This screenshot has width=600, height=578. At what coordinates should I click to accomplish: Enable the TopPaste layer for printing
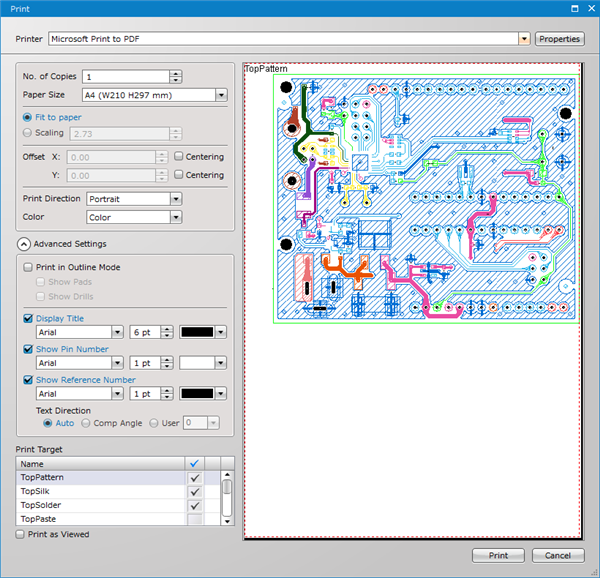coord(195,520)
